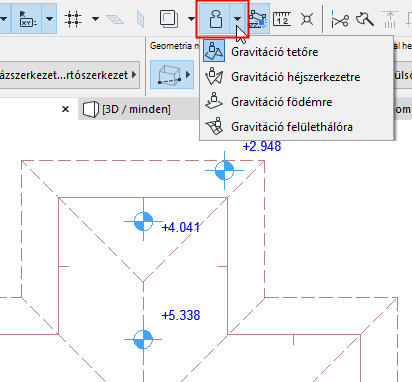Click the geometry method box icon
412x382 pixels.
tap(169, 74)
